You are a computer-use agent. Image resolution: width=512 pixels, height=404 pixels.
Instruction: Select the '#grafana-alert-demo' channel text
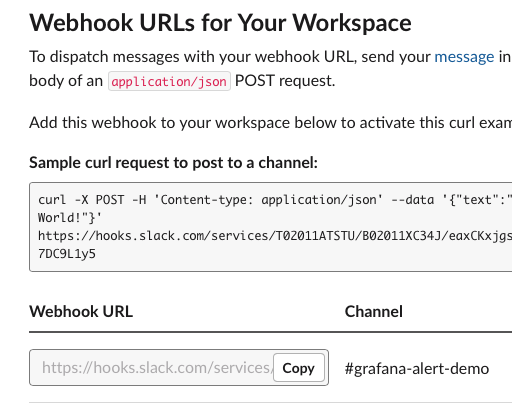[x=417, y=369]
